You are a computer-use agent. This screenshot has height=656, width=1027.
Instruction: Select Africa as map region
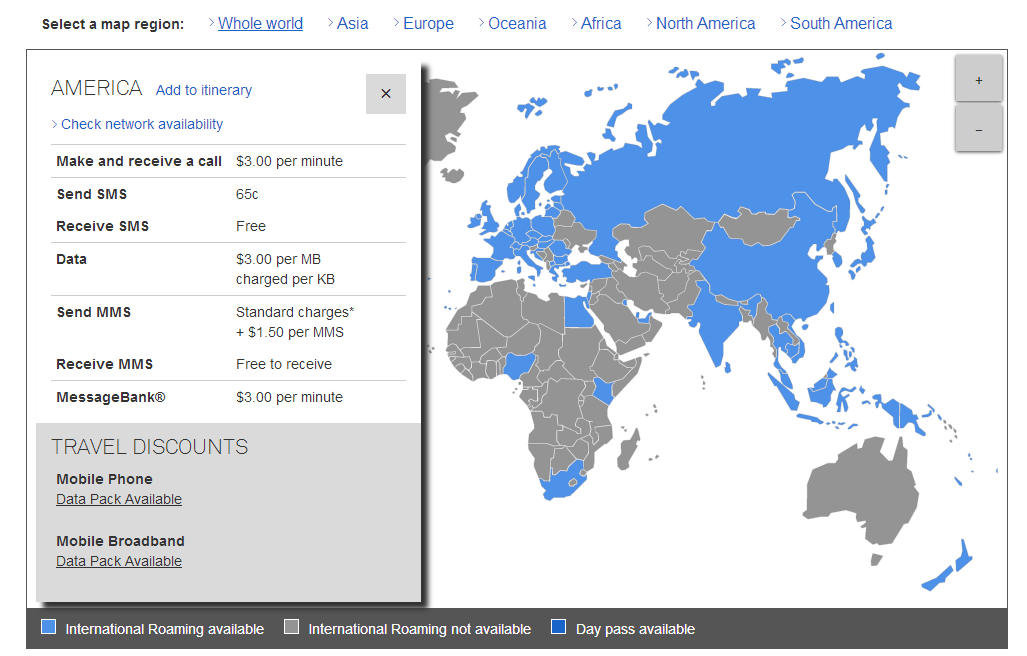point(601,24)
